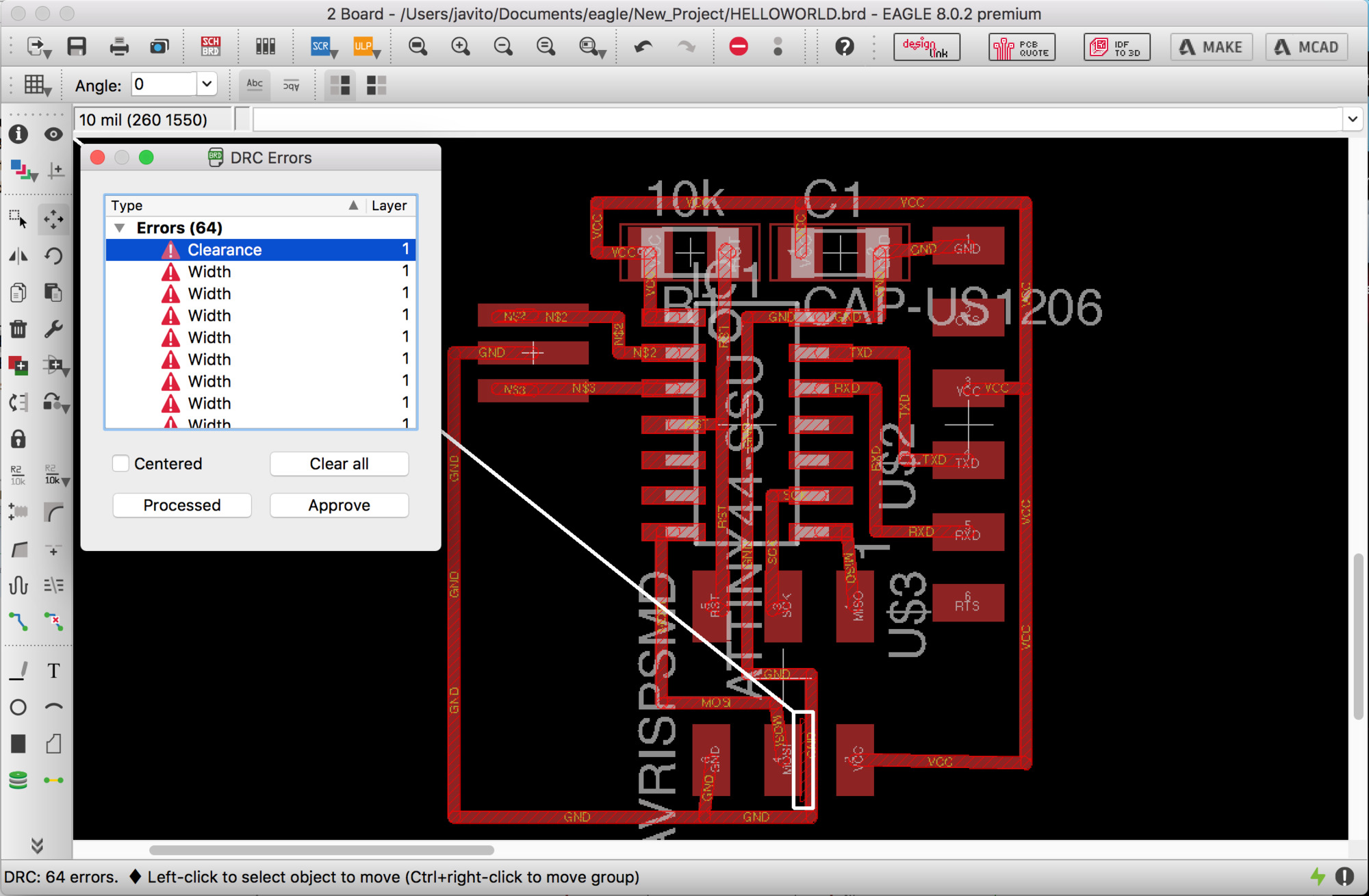The image size is (1369, 896).
Task: Click the command line input field
Action: (797, 120)
